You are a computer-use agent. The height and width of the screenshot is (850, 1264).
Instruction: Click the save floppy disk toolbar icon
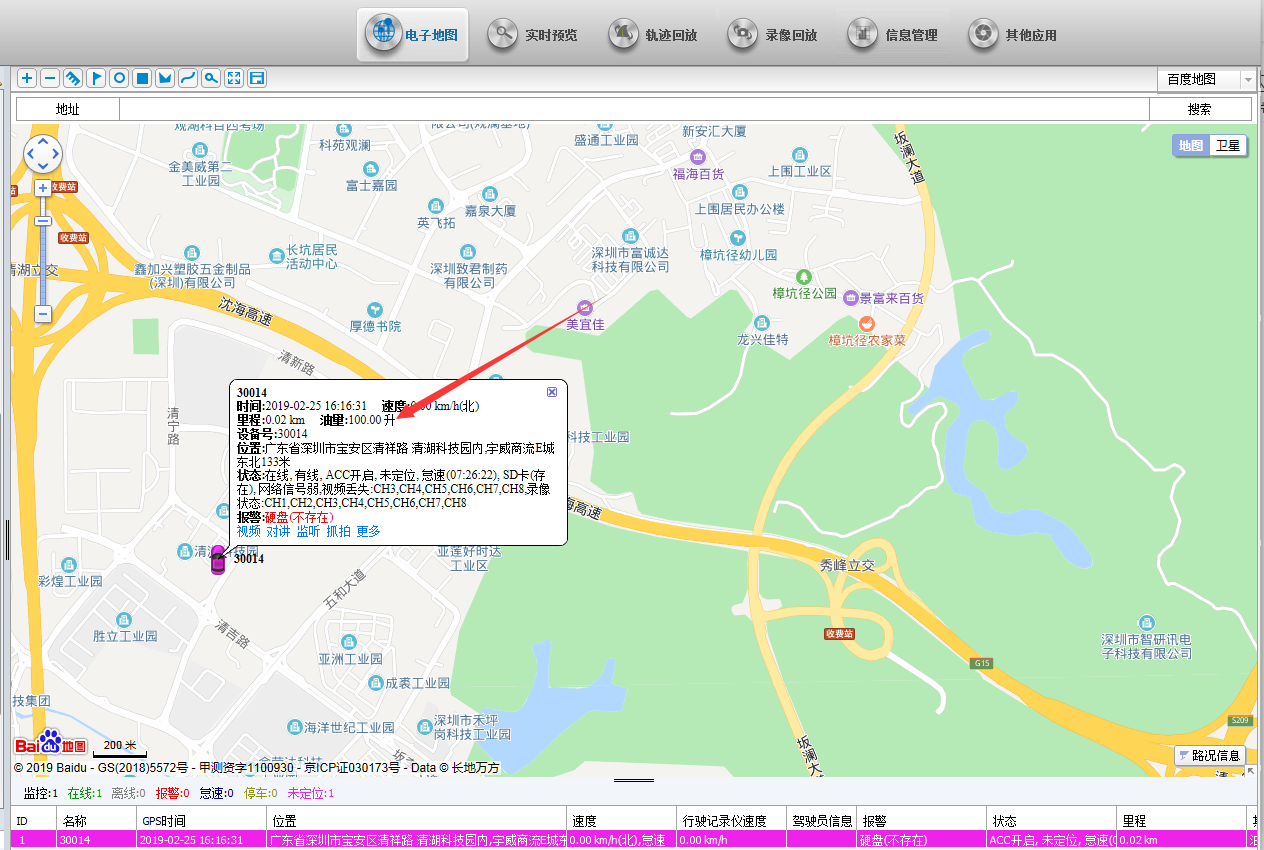tap(256, 78)
